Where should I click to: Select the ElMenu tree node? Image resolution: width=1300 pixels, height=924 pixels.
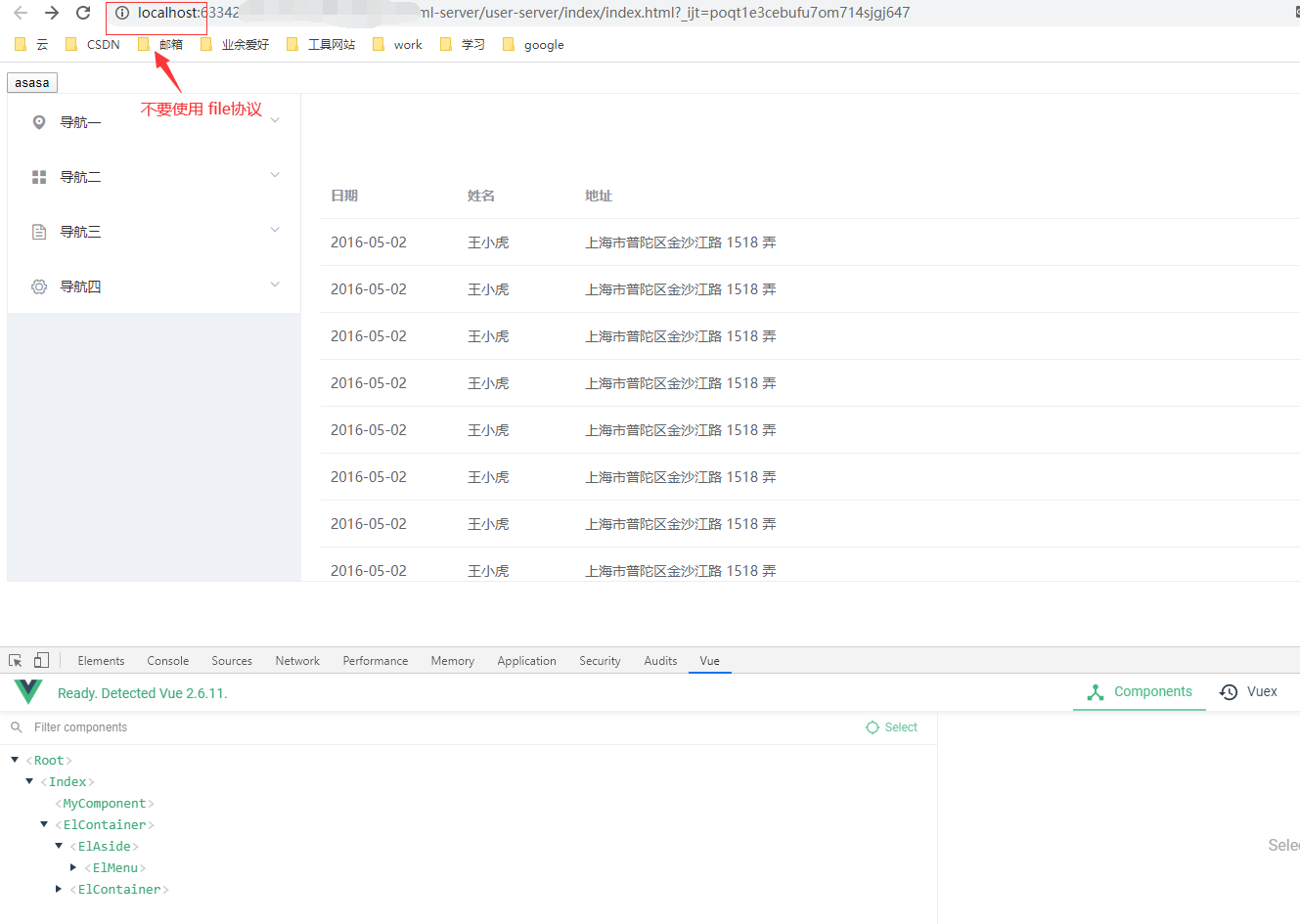click(115, 867)
